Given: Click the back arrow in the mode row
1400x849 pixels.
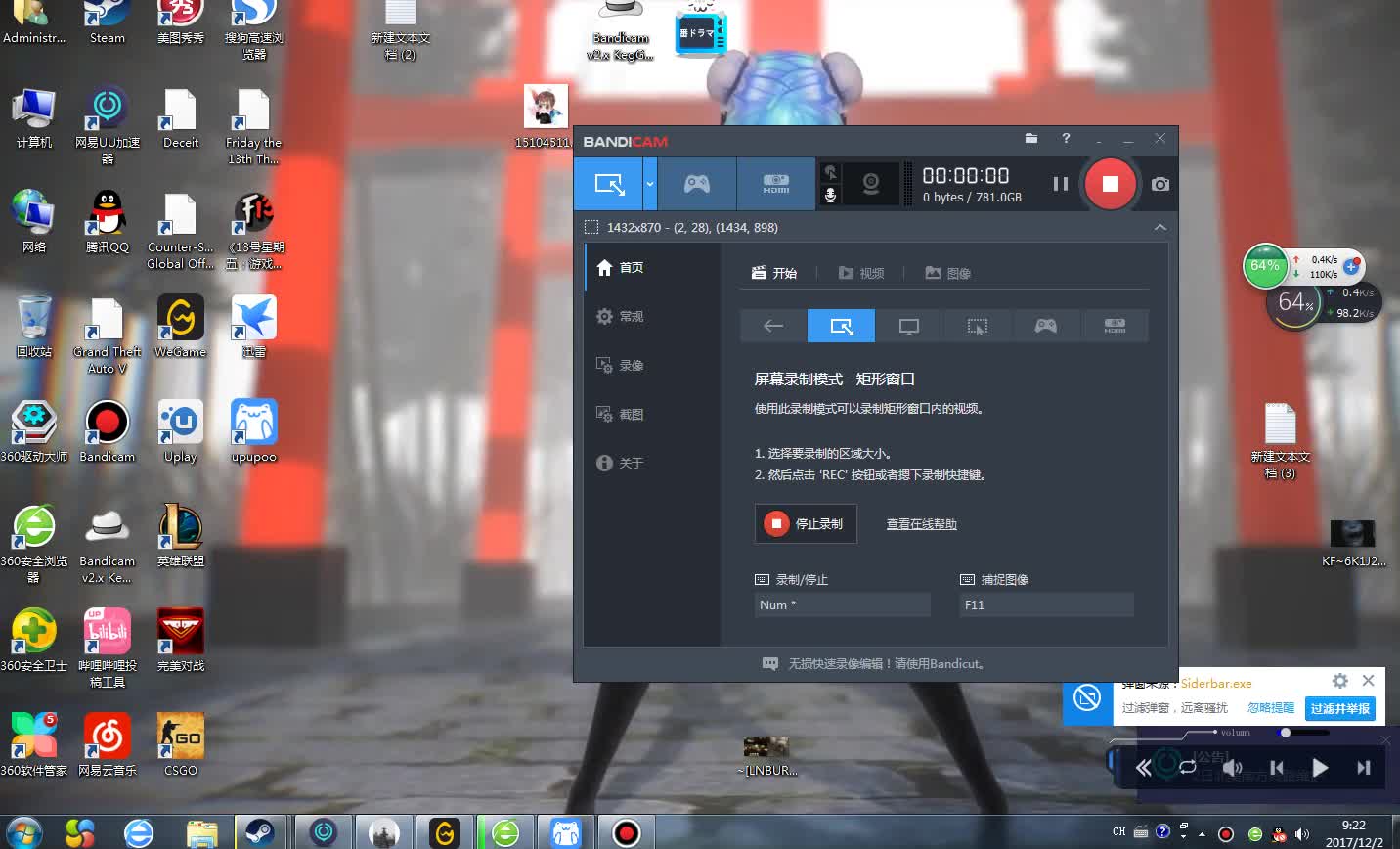Looking at the screenshot, I should [x=773, y=326].
